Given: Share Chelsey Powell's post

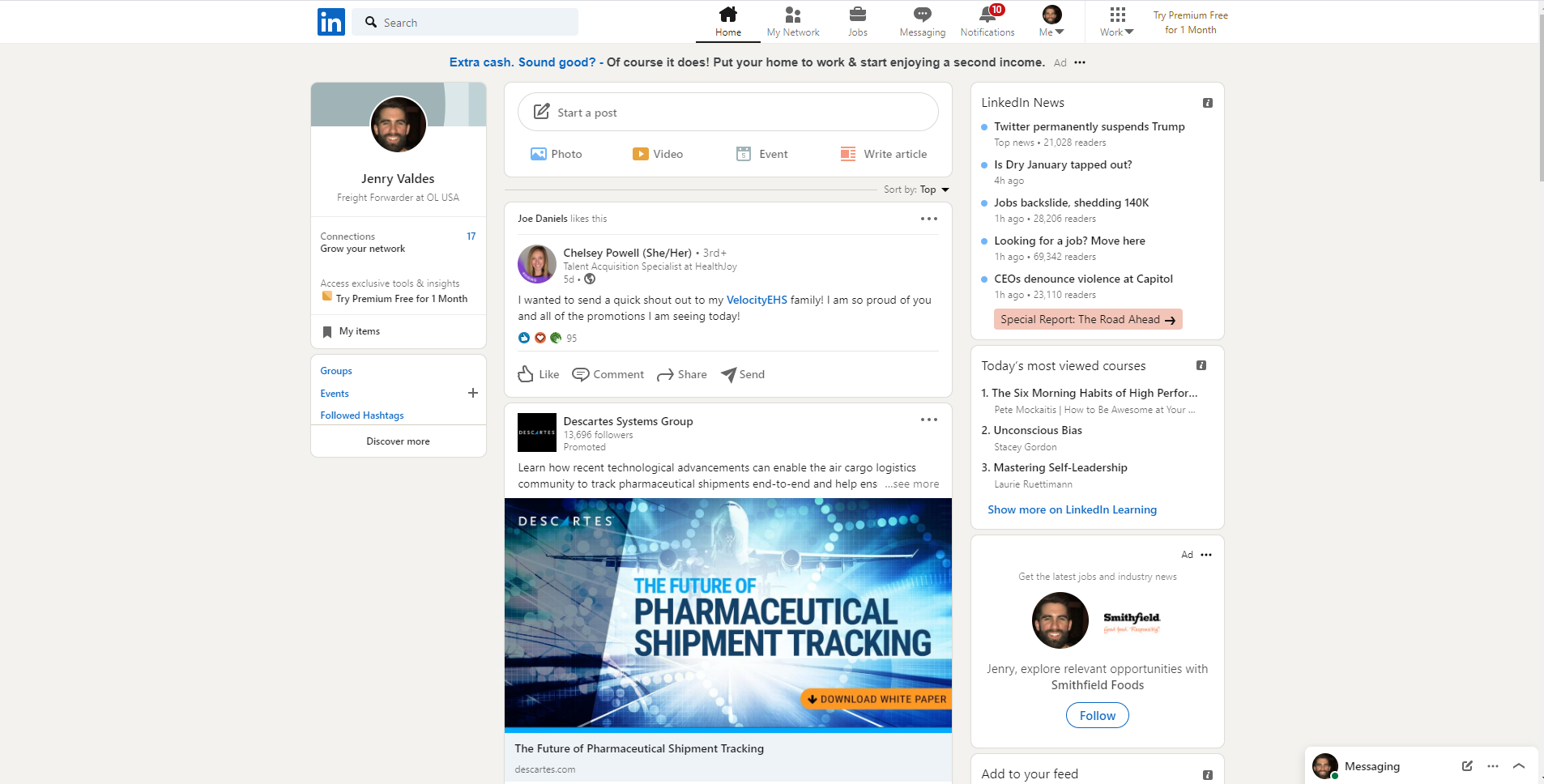Looking at the screenshot, I should [682, 374].
